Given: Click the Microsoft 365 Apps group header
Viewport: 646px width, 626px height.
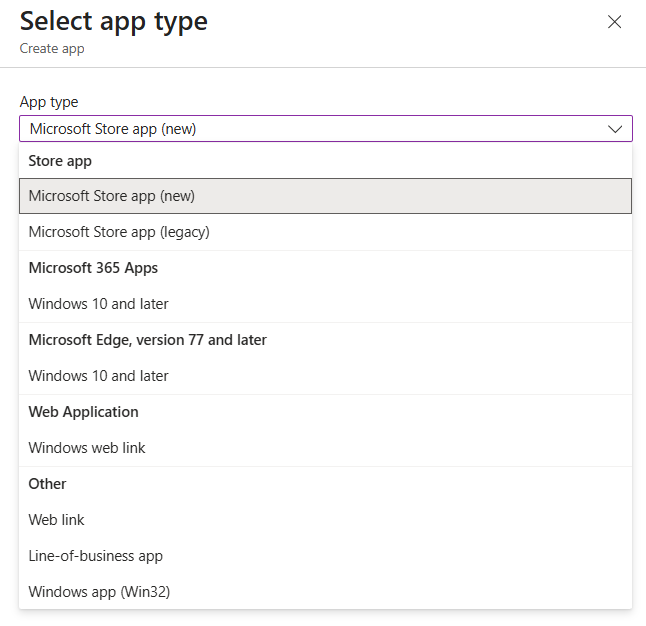Looking at the screenshot, I should click(x=93, y=268).
